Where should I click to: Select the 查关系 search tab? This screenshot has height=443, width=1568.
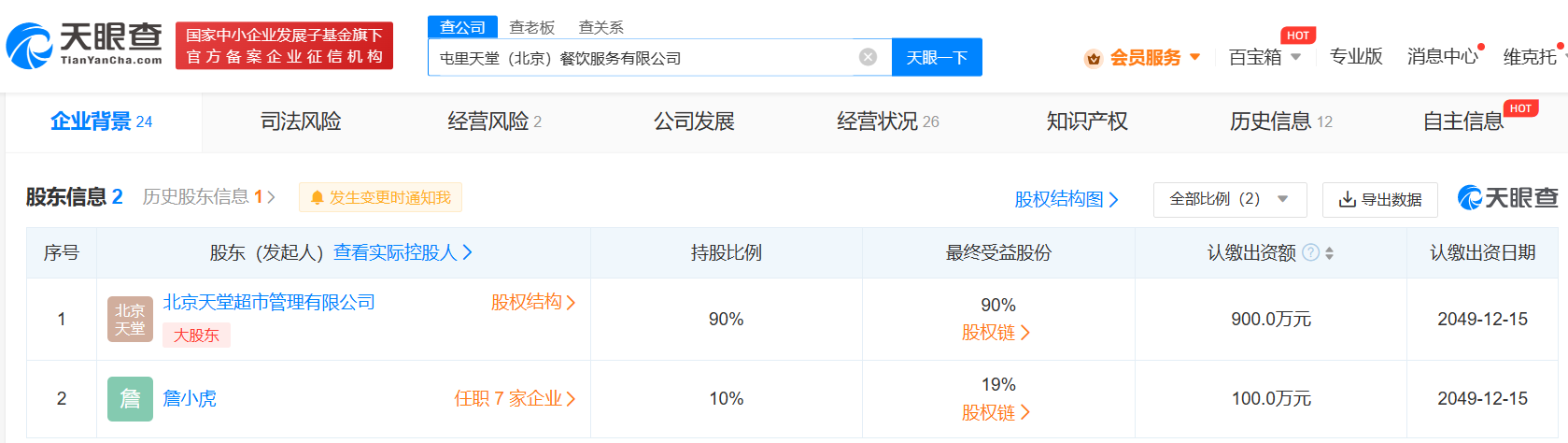(x=601, y=27)
